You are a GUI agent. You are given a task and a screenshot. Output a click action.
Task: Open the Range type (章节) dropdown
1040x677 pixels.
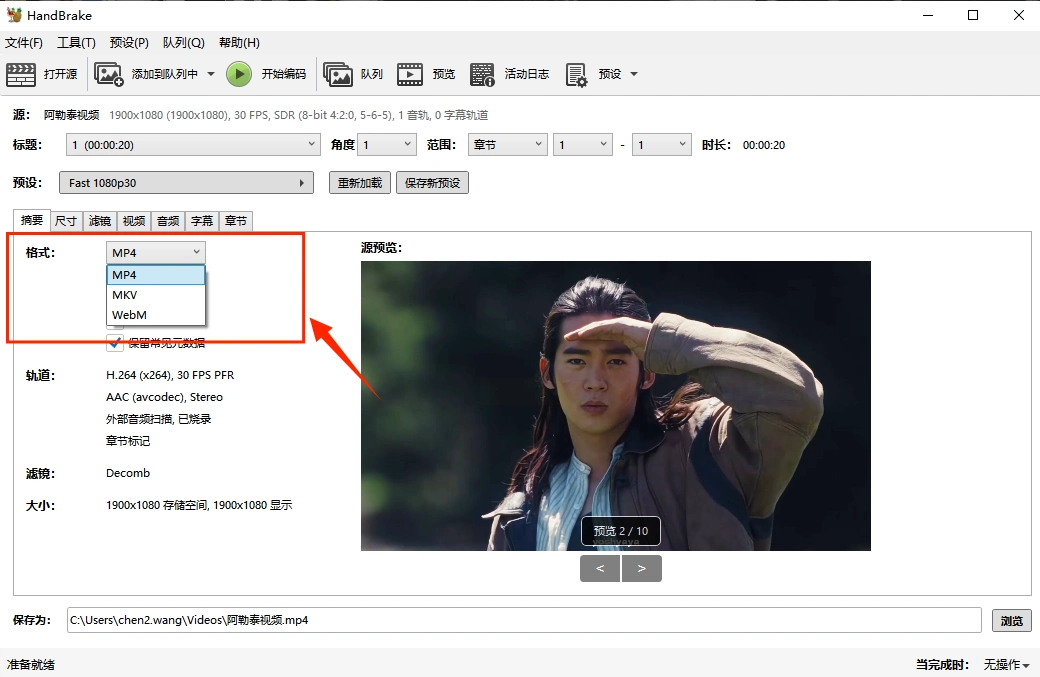[x=507, y=145]
